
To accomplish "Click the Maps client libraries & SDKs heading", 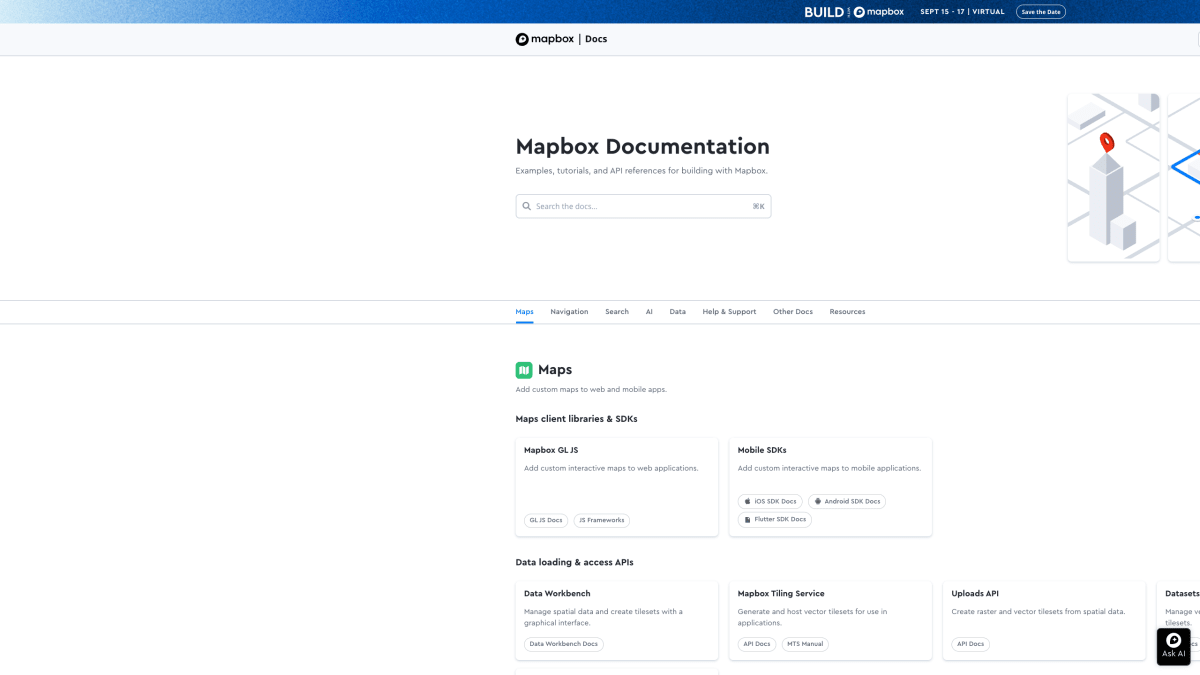I will point(576,419).
